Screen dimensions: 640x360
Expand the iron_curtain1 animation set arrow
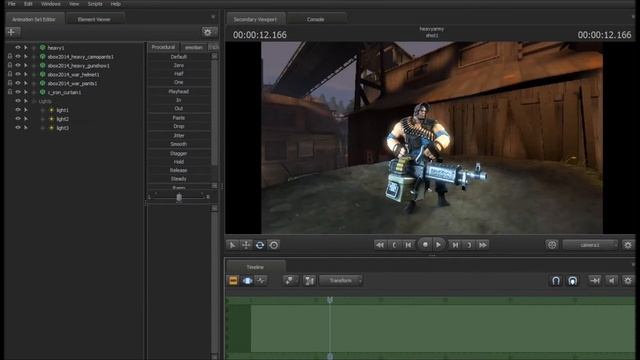tap(26, 92)
